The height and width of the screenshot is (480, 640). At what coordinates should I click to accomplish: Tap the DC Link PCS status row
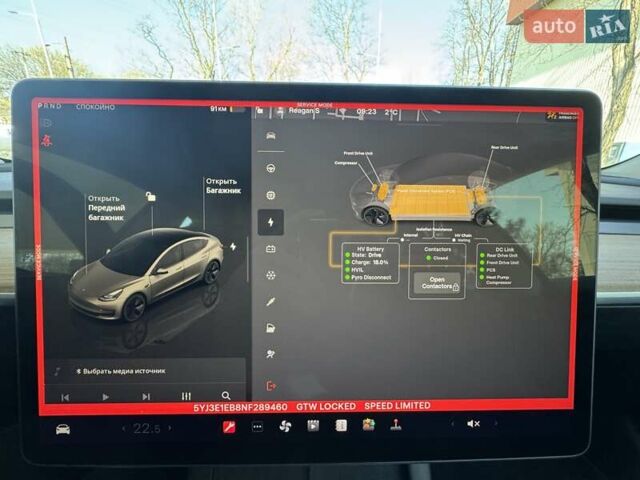pos(488,270)
